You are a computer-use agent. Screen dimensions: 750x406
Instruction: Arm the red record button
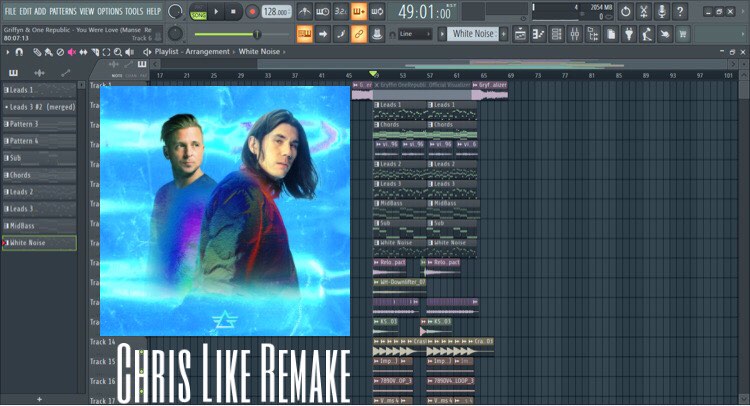252,12
